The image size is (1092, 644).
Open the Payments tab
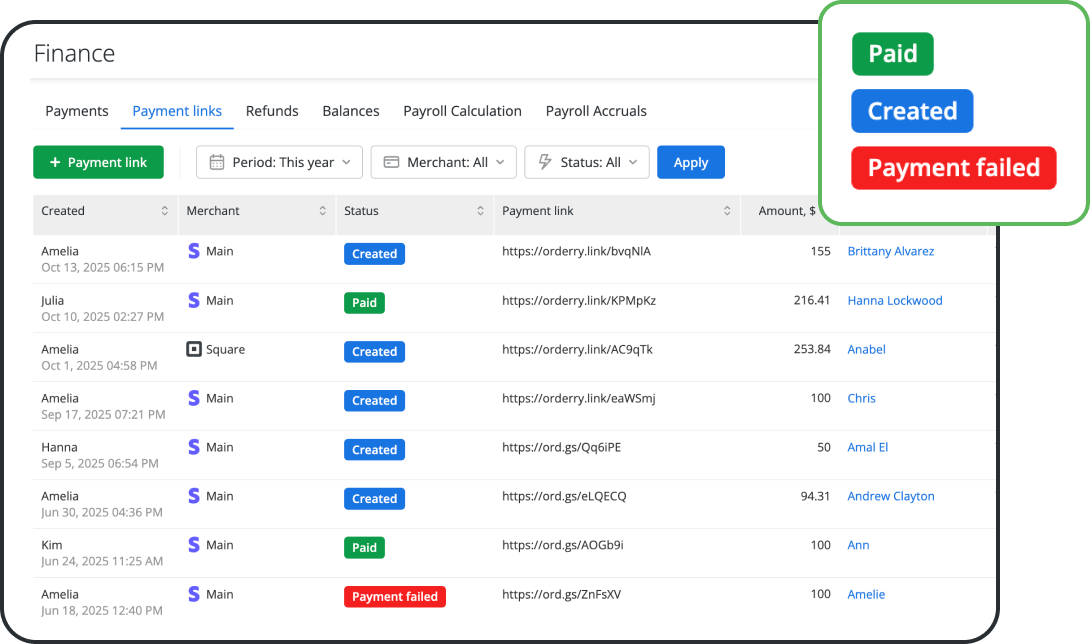coord(76,111)
